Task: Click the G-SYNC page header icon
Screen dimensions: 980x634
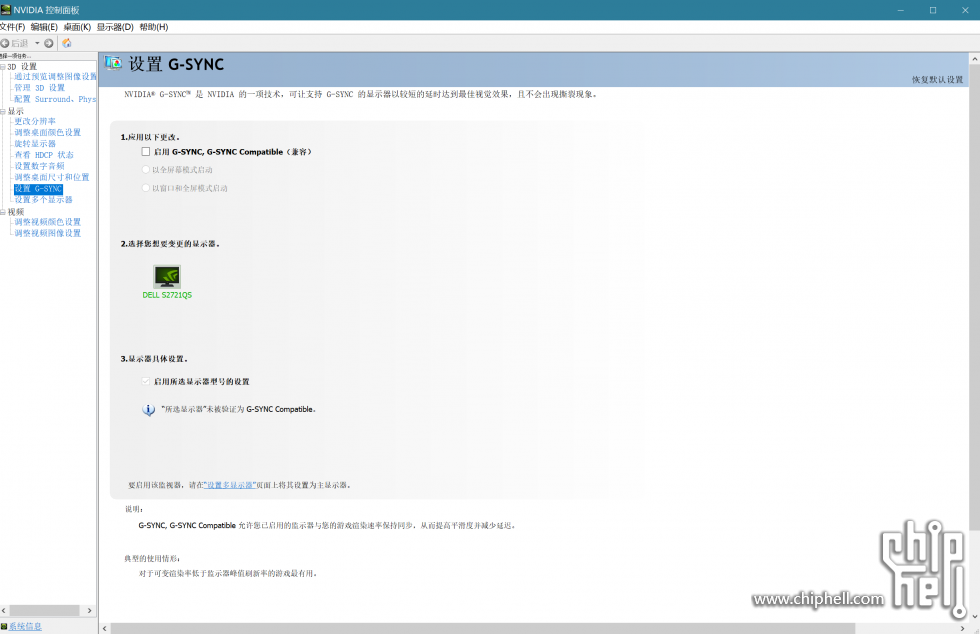Action: (x=113, y=63)
